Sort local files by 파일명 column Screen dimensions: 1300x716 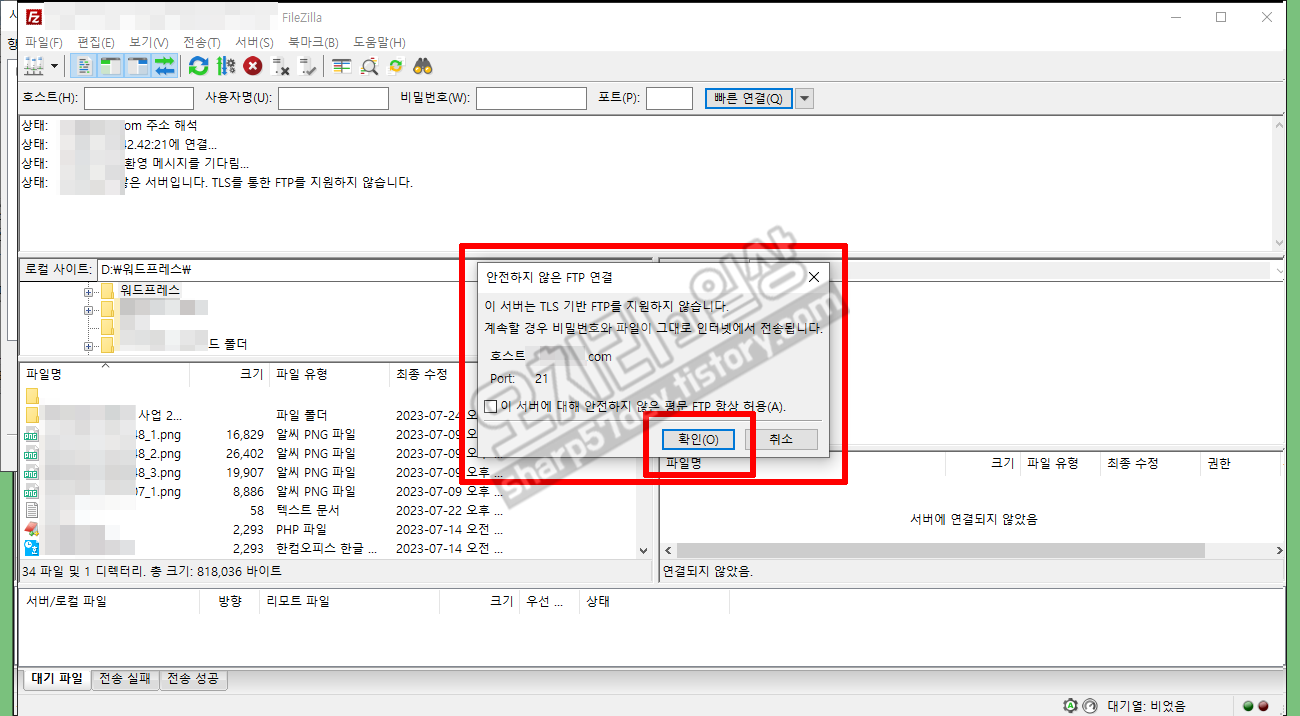coord(104,374)
